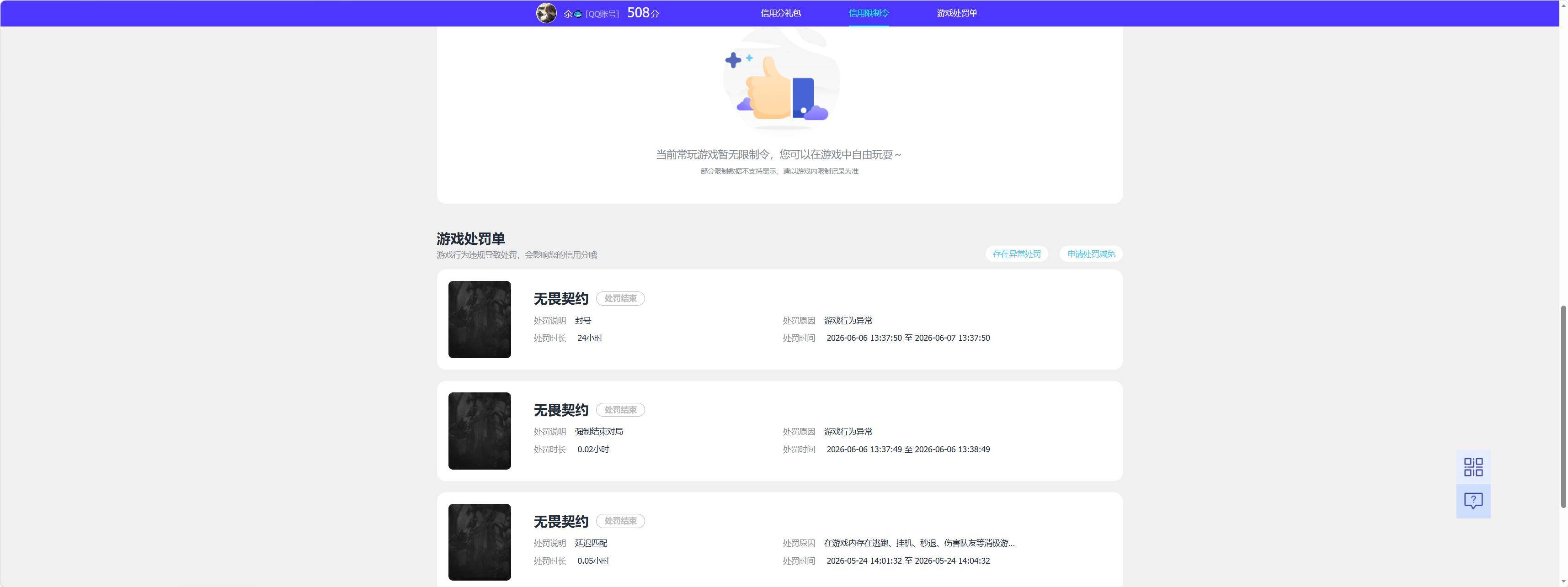Open the 信用分礼包 tab
1568x587 pixels.
click(x=780, y=13)
